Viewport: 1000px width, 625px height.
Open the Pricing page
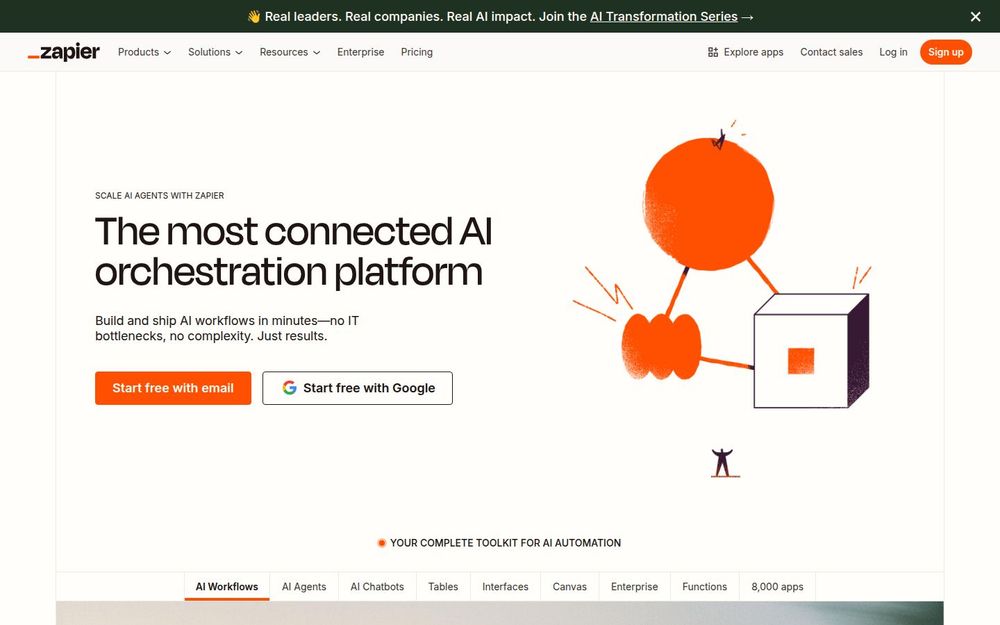click(x=416, y=51)
